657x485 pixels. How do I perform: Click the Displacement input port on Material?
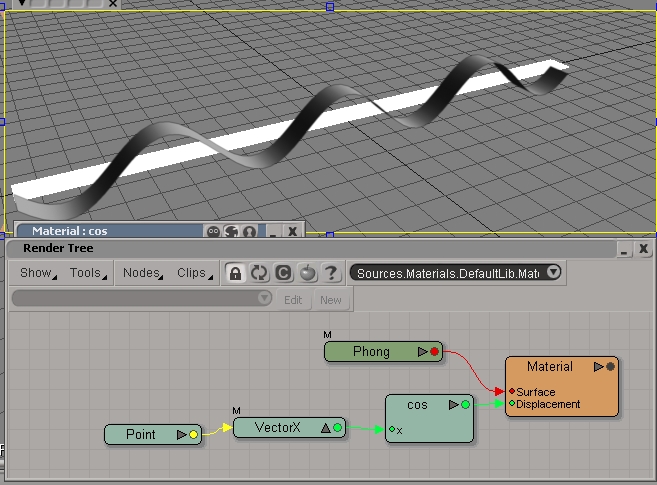pos(512,403)
